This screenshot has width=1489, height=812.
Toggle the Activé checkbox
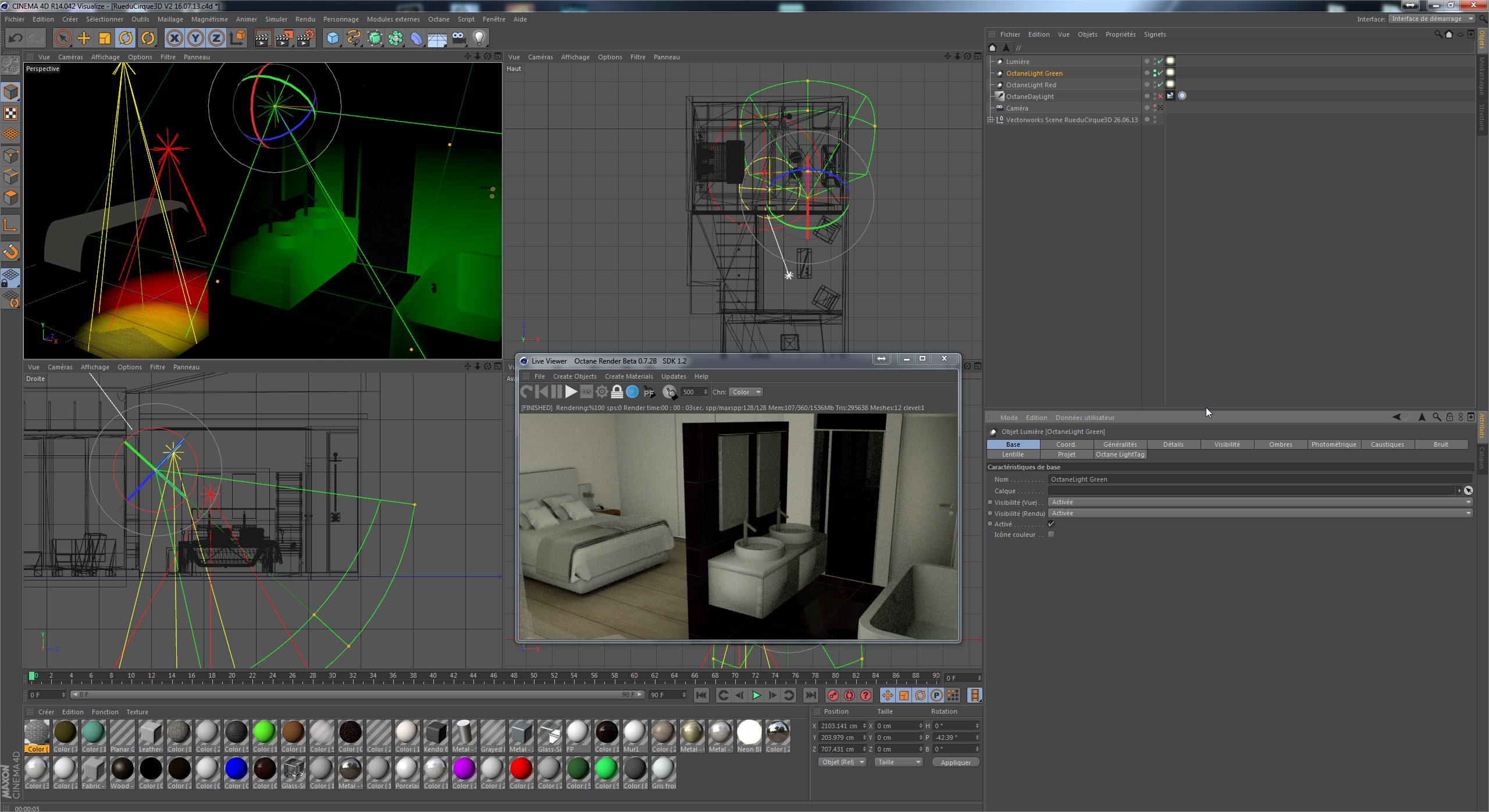pos(1051,524)
